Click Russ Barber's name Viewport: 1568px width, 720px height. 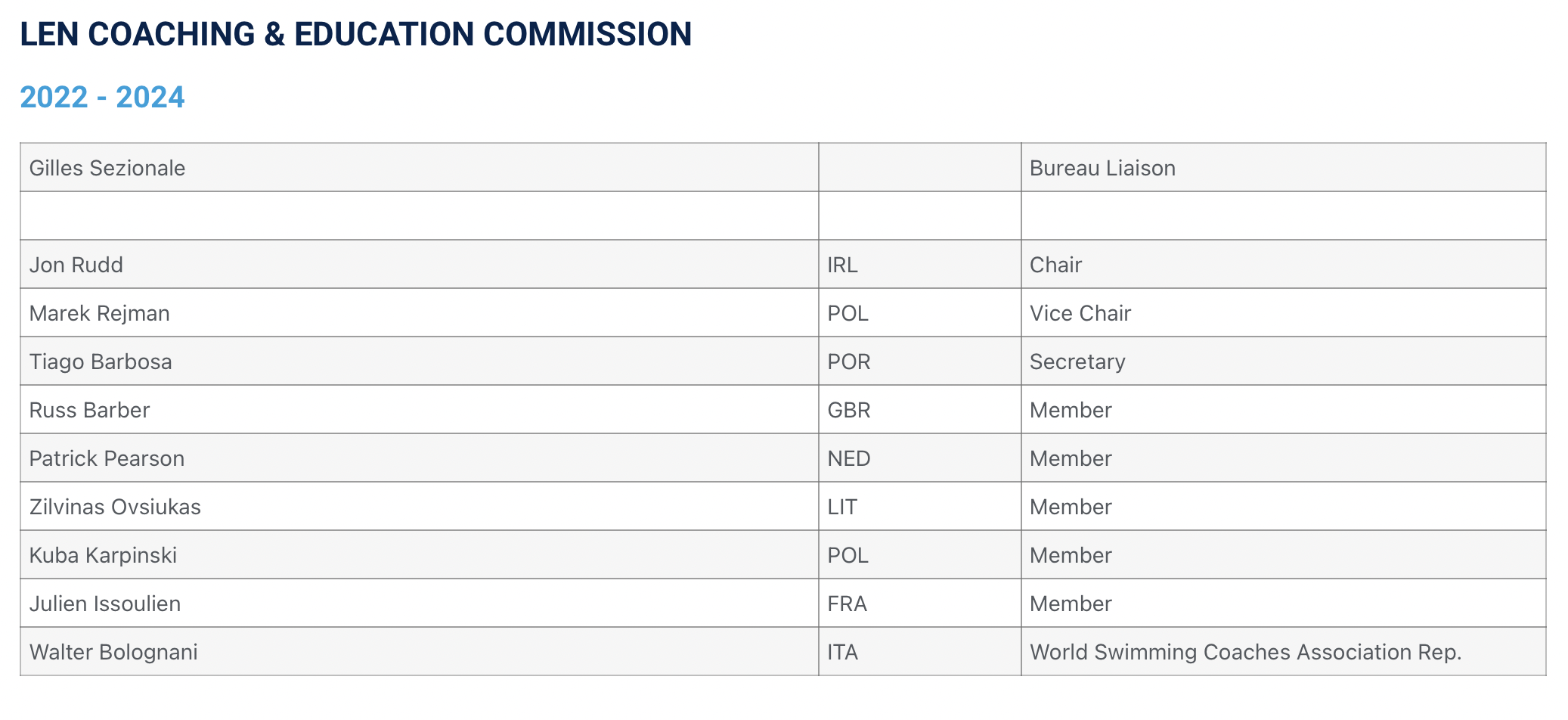(90, 410)
